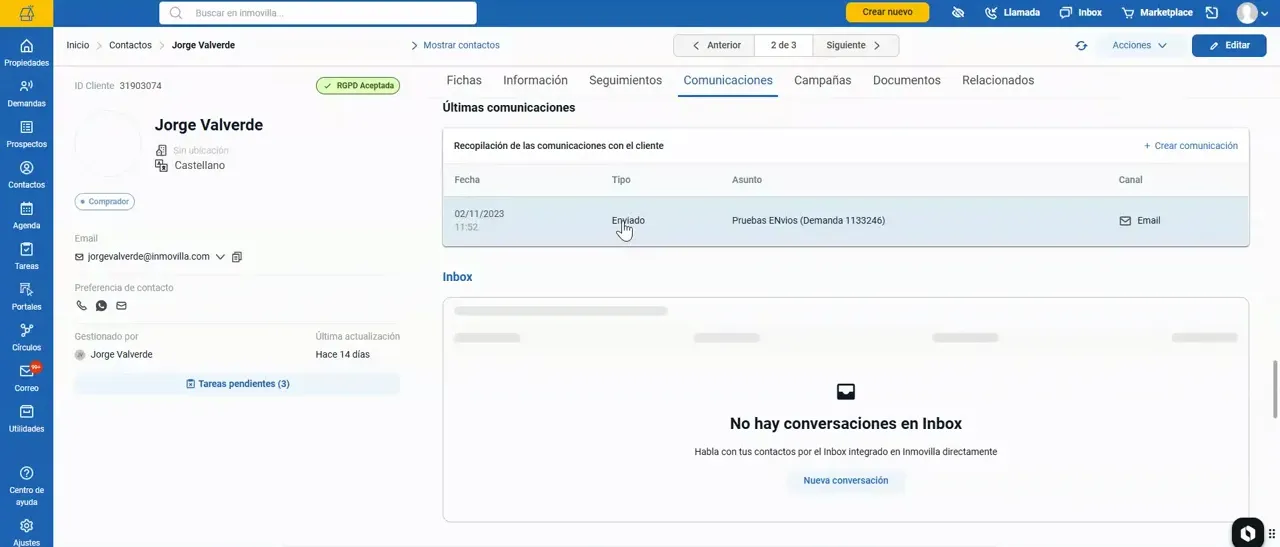Open Tareas pendientes (3)
Viewport: 1280px width, 547px height.
coord(237,384)
